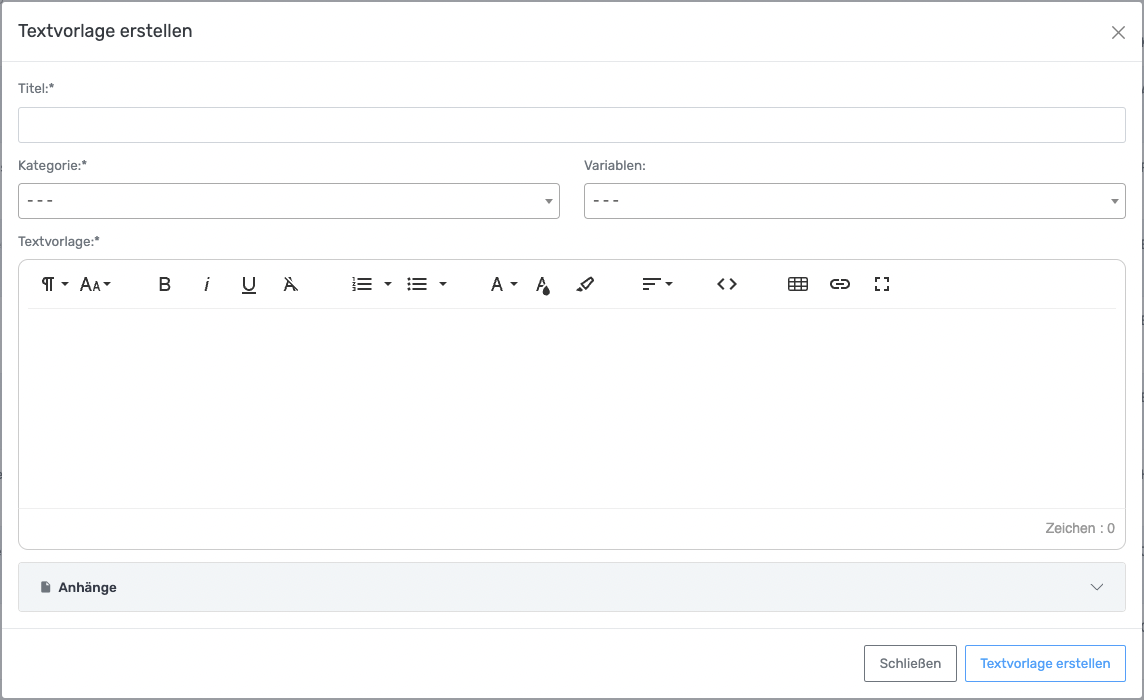The width and height of the screenshot is (1144, 700).
Task: Click into the Titel input field
Action: pyautogui.click(x=572, y=125)
